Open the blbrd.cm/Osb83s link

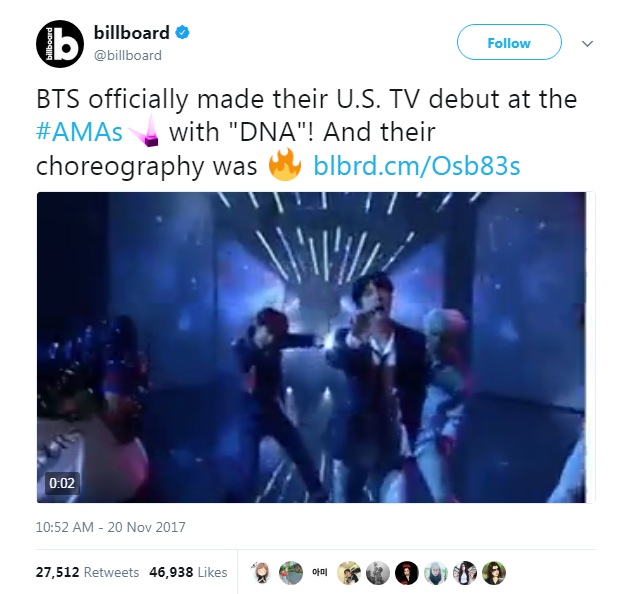point(417,166)
